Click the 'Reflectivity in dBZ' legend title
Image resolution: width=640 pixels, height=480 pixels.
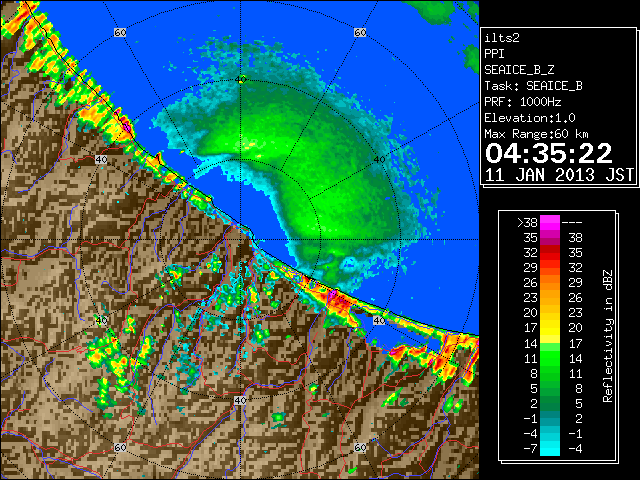pyautogui.click(x=608, y=336)
